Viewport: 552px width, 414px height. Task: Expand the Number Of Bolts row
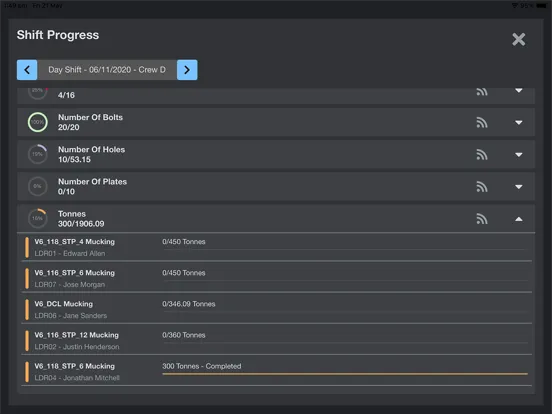click(519, 123)
